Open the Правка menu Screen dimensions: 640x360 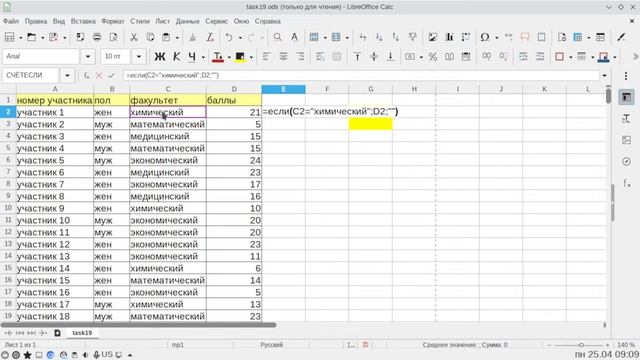(x=36, y=21)
